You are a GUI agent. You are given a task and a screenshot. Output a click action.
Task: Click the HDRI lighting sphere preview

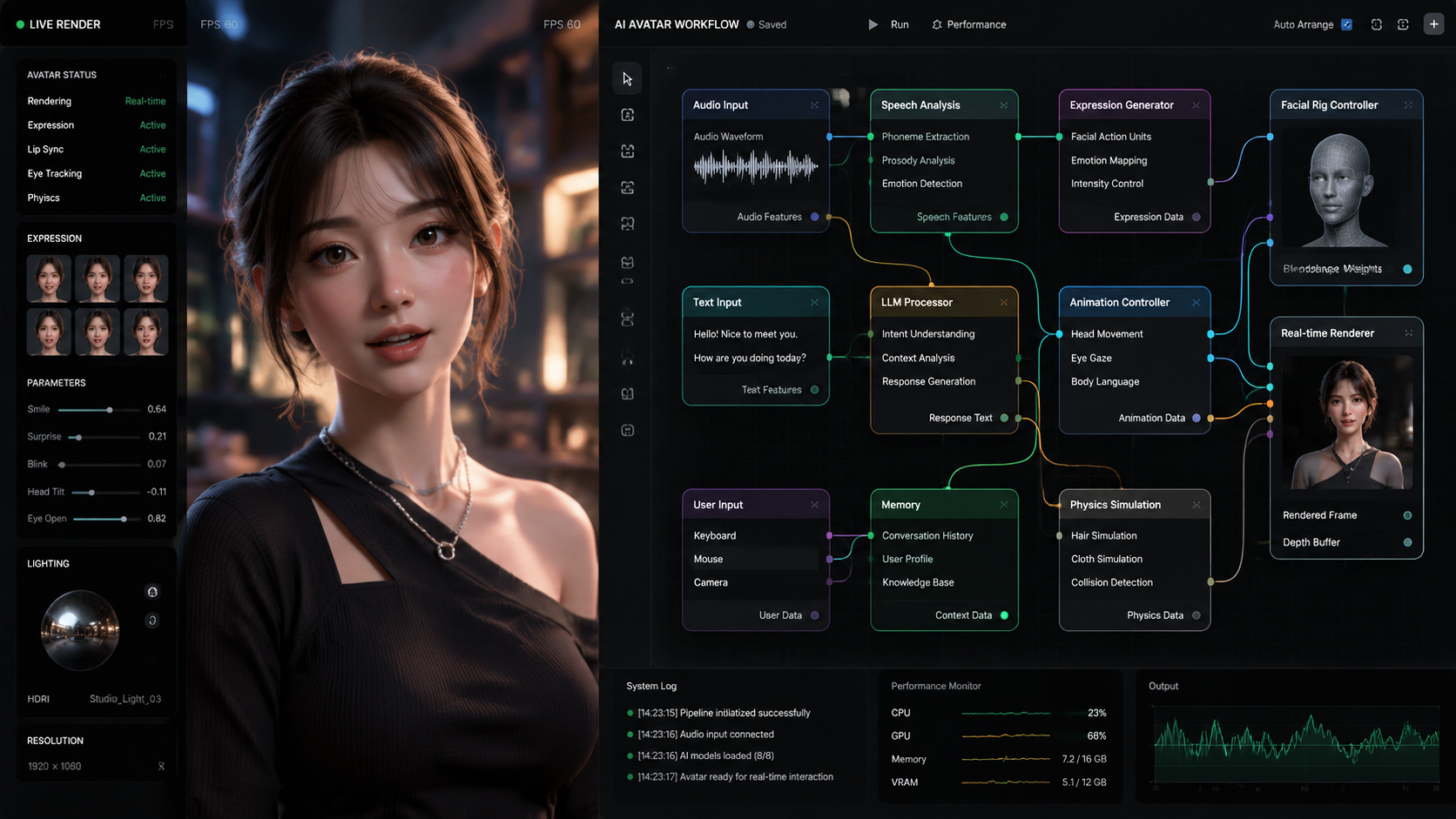pos(80,630)
